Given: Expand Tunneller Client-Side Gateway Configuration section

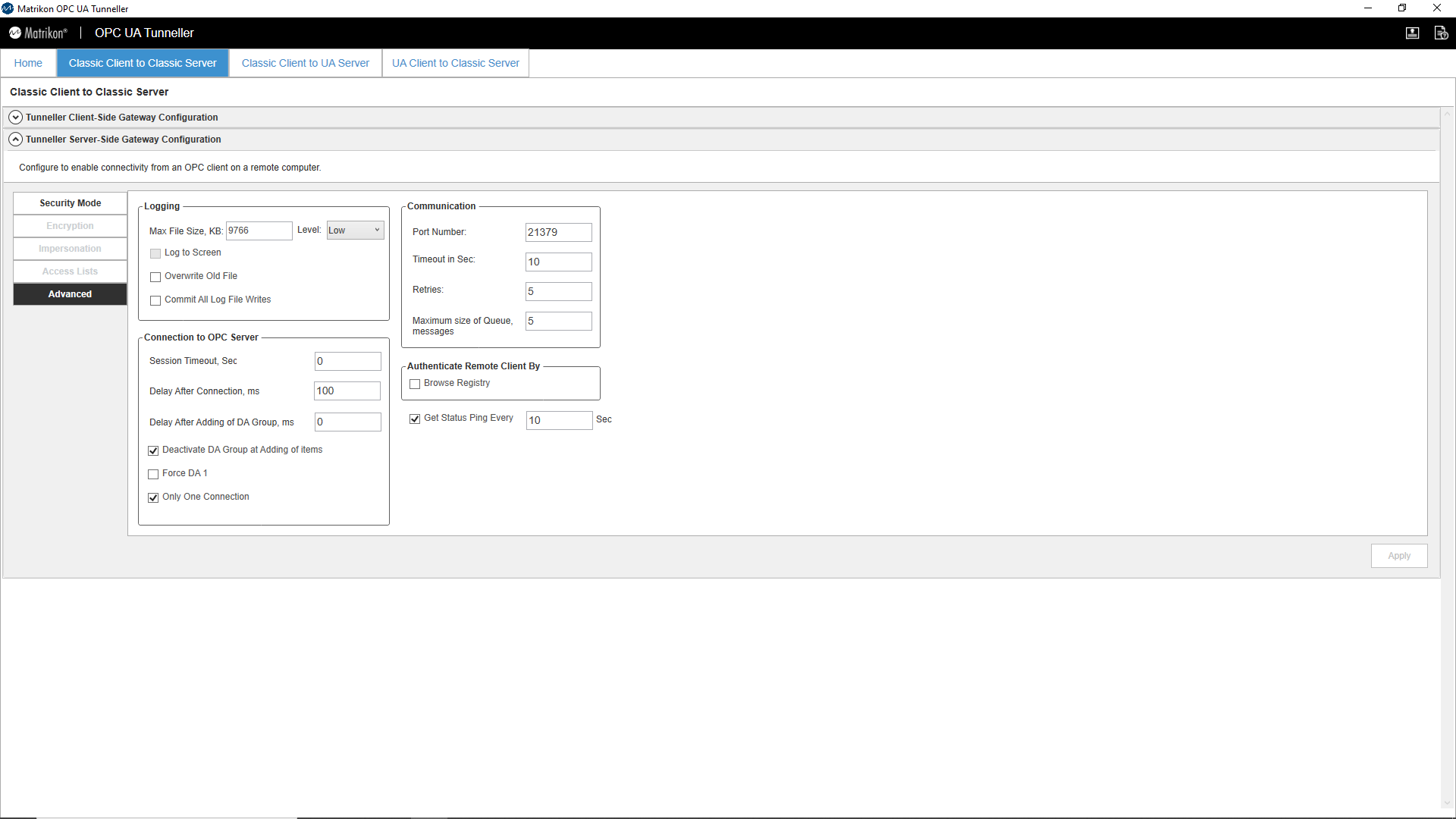Looking at the screenshot, I should [x=15, y=118].
